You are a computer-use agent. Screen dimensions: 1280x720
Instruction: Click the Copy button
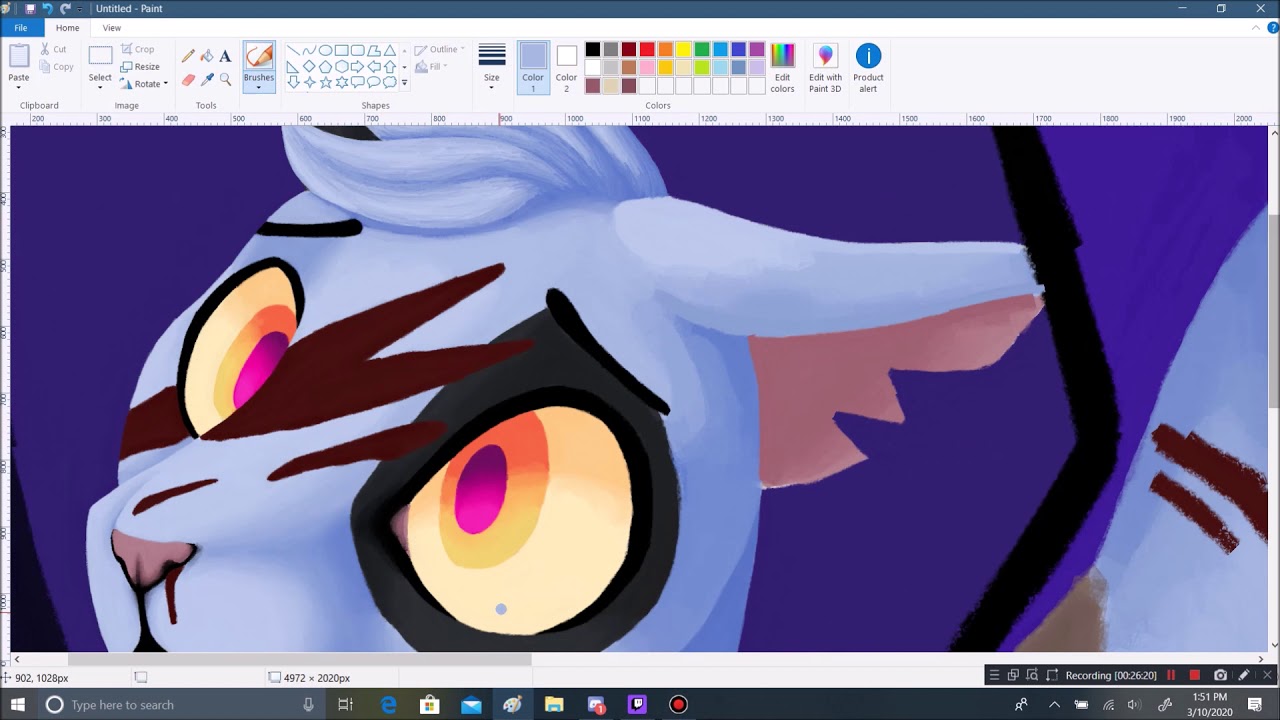(x=56, y=67)
